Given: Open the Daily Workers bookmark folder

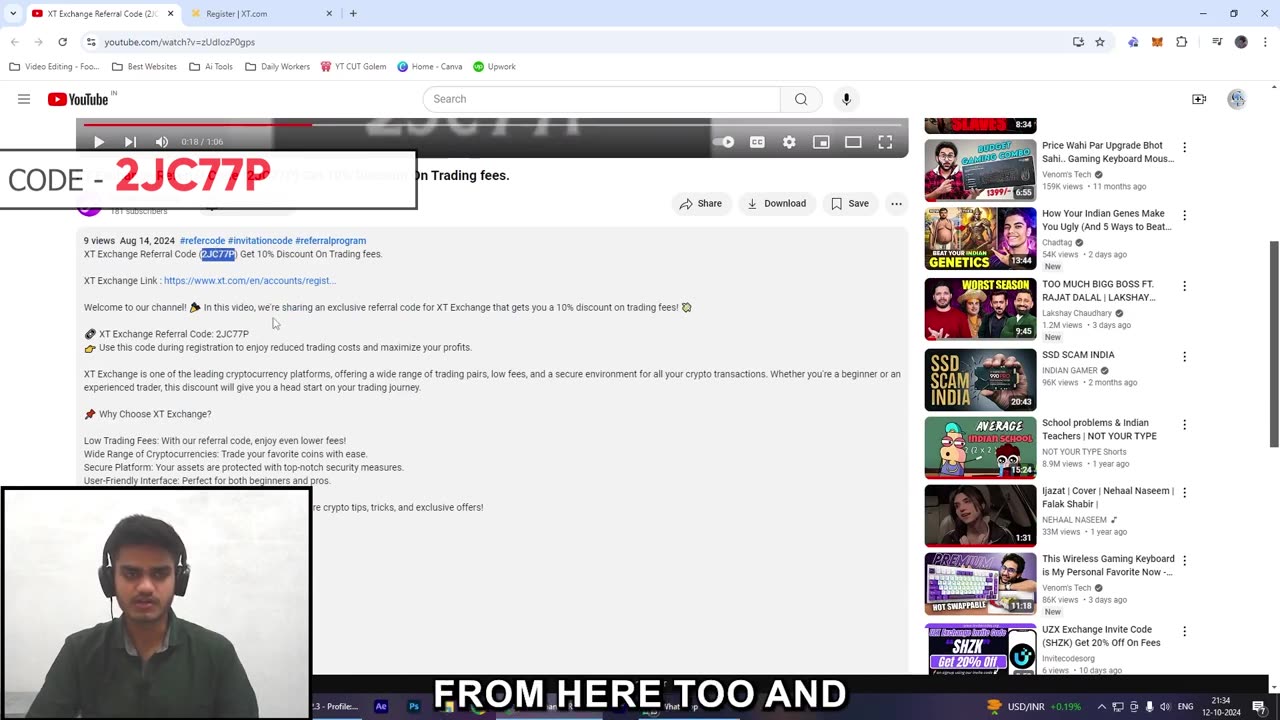Looking at the screenshot, I should [277, 67].
